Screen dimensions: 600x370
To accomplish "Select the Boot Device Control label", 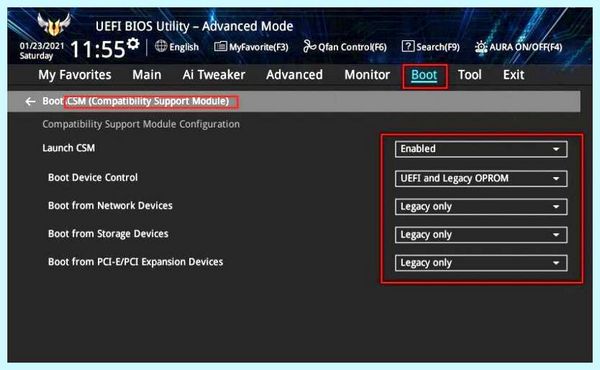I will [93, 178].
